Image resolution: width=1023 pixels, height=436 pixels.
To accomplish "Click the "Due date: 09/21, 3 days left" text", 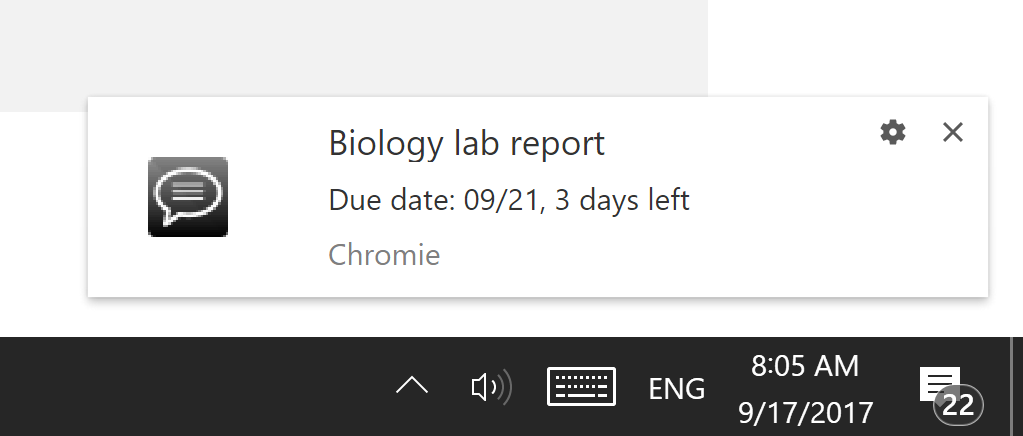I will 509,200.
